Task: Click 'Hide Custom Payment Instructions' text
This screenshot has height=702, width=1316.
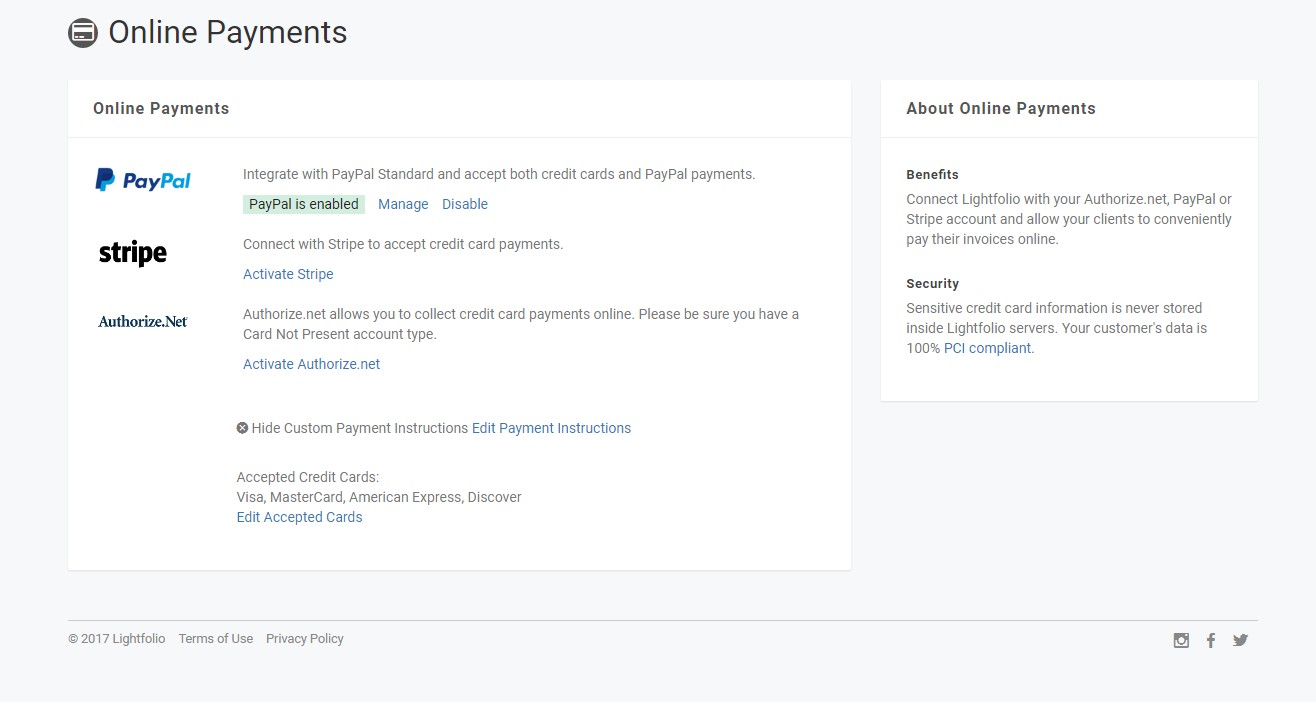Action: (360, 428)
